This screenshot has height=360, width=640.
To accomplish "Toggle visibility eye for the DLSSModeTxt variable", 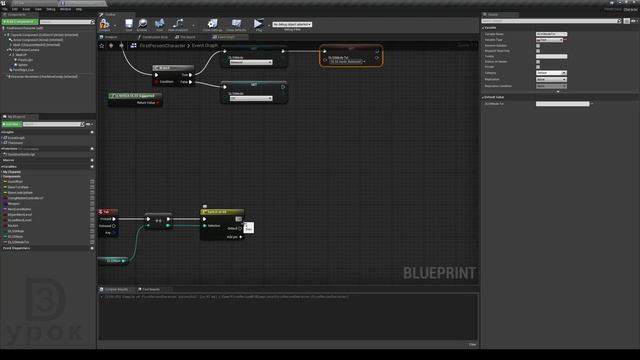I will 92,242.
